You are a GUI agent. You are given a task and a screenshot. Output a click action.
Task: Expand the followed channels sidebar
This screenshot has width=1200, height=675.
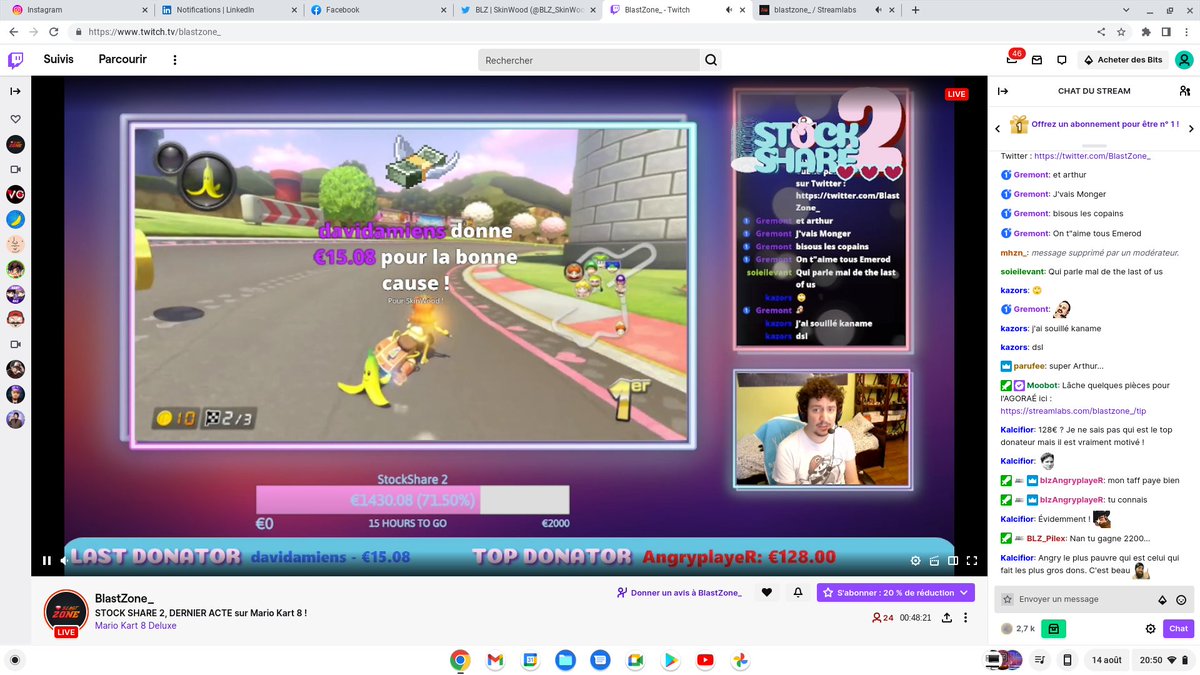(15, 91)
